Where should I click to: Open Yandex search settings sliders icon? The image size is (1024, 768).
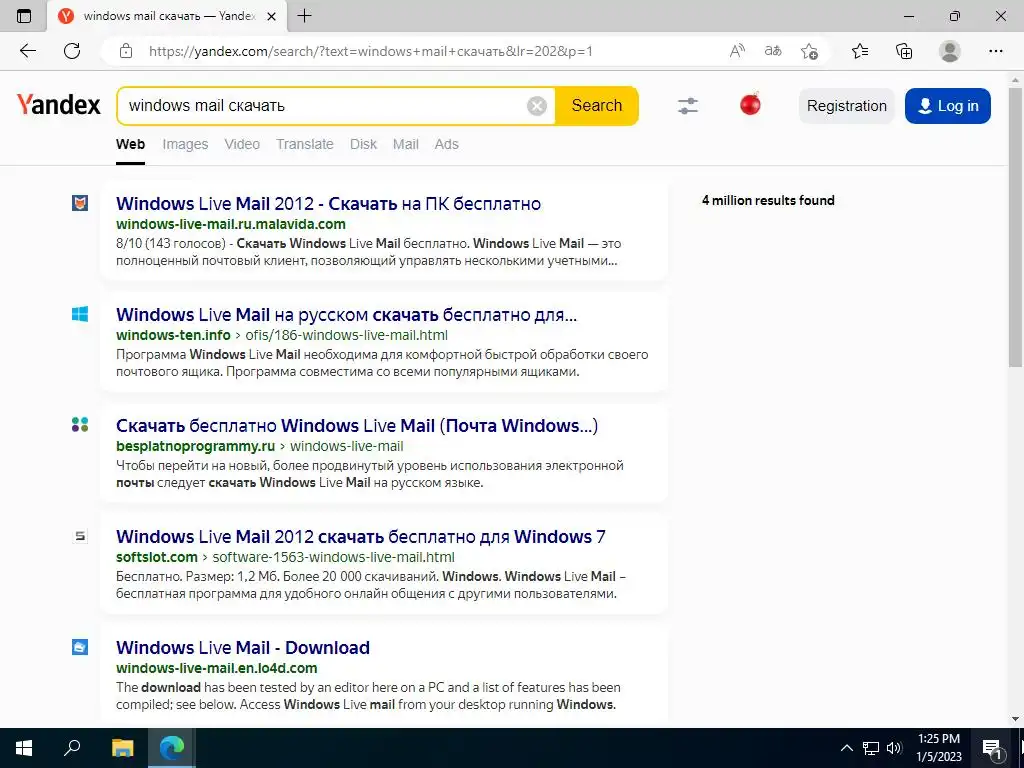(x=688, y=106)
